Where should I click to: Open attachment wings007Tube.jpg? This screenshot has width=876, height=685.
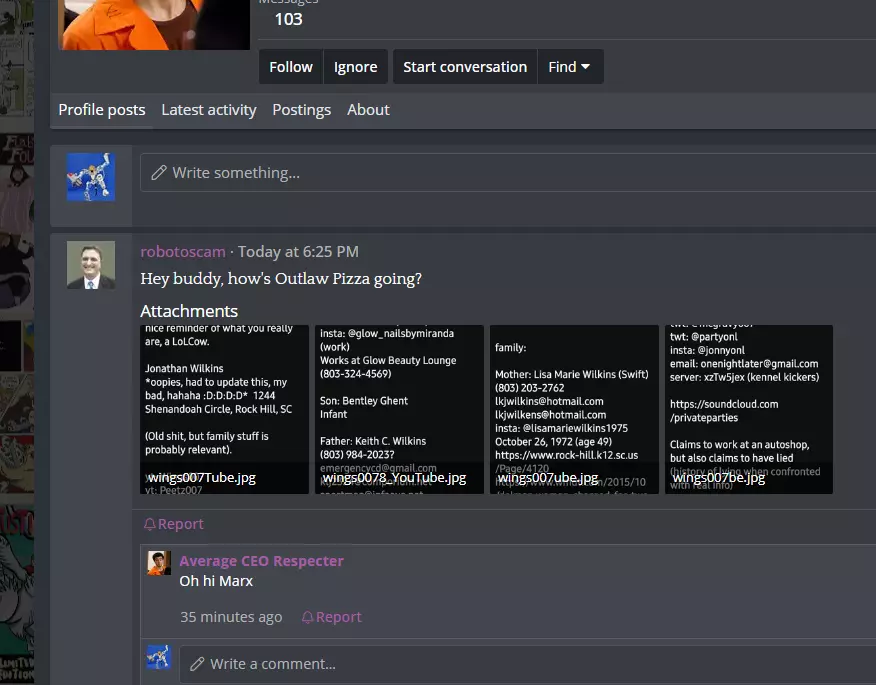pos(224,409)
